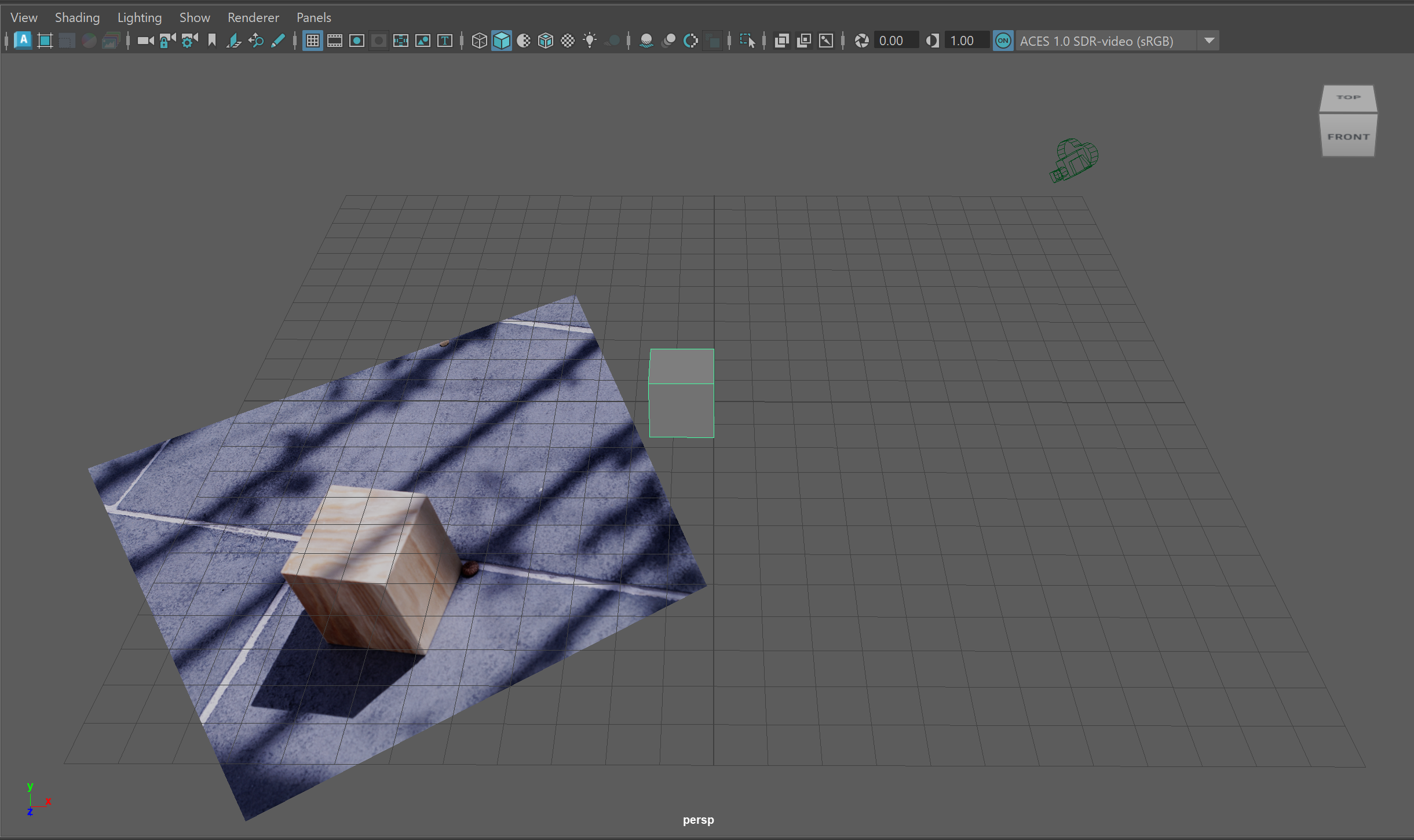Open the Lighting menu
The height and width of the screenshot is (840, 1414).
coord(139,17)
